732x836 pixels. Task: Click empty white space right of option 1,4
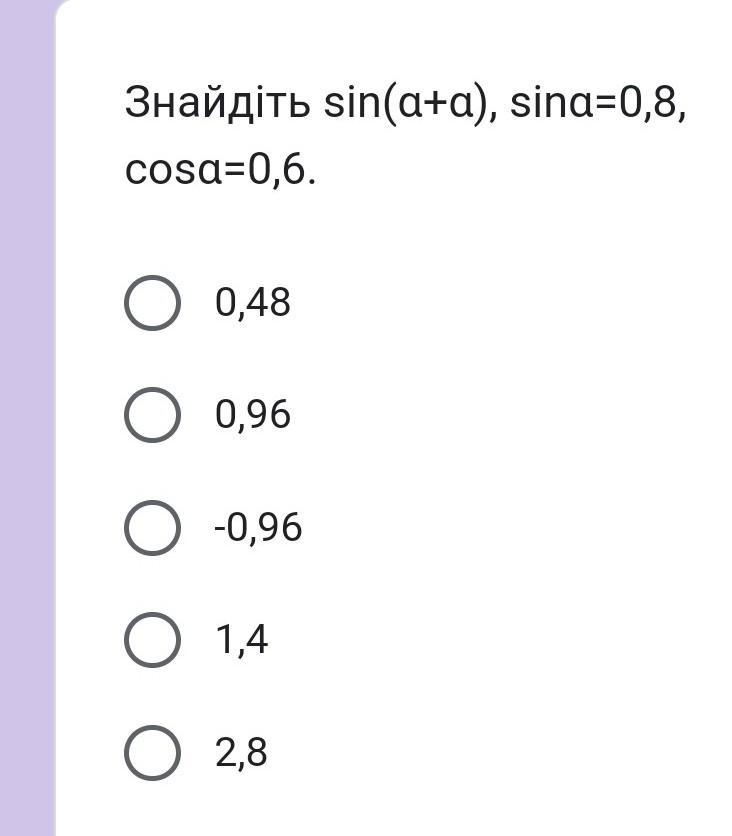[x=500, y=640]
